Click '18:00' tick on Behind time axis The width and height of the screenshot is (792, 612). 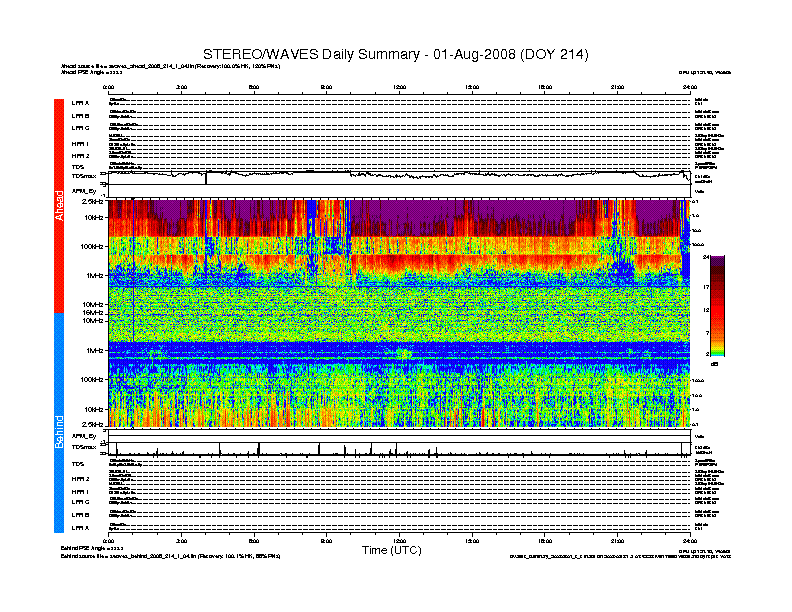pos(544,541)
